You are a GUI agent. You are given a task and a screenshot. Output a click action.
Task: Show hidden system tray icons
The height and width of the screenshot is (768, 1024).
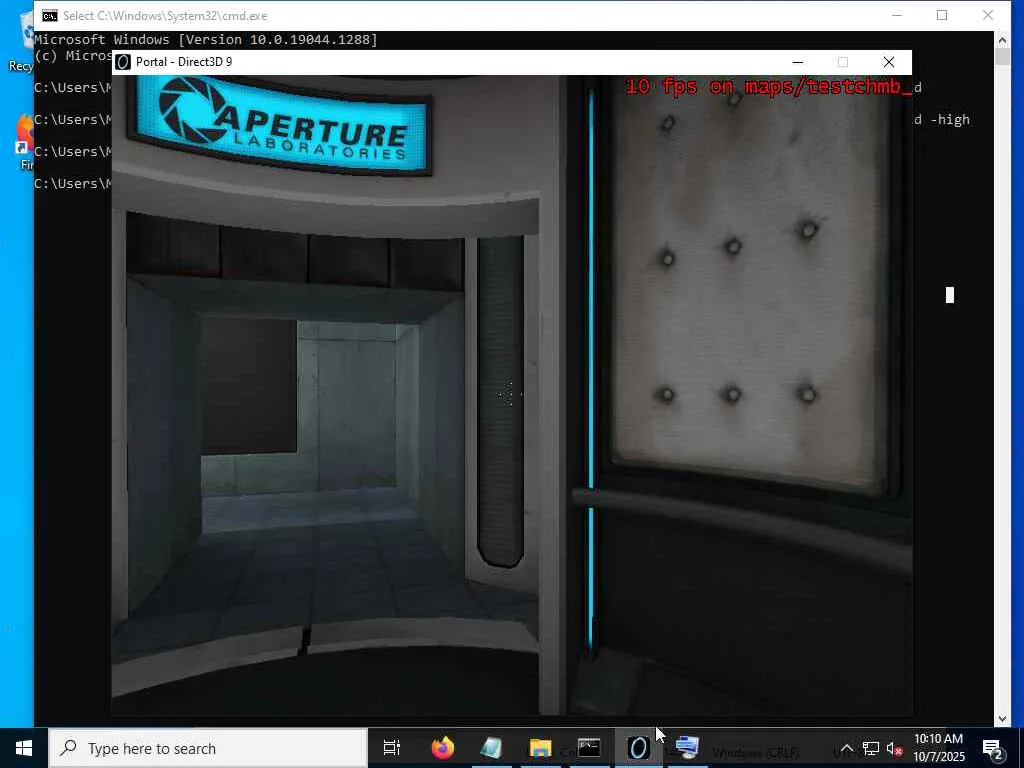pos(846,748)
